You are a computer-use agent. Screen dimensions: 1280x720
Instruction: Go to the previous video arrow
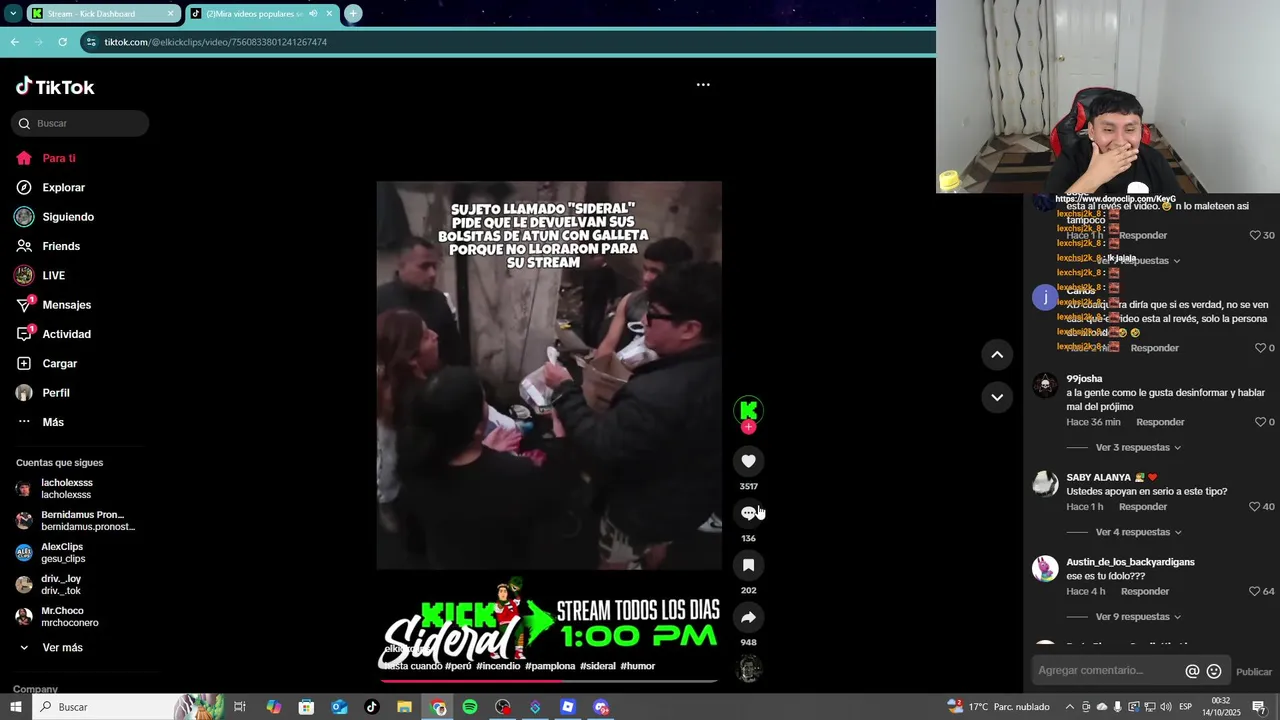(997, 354)
